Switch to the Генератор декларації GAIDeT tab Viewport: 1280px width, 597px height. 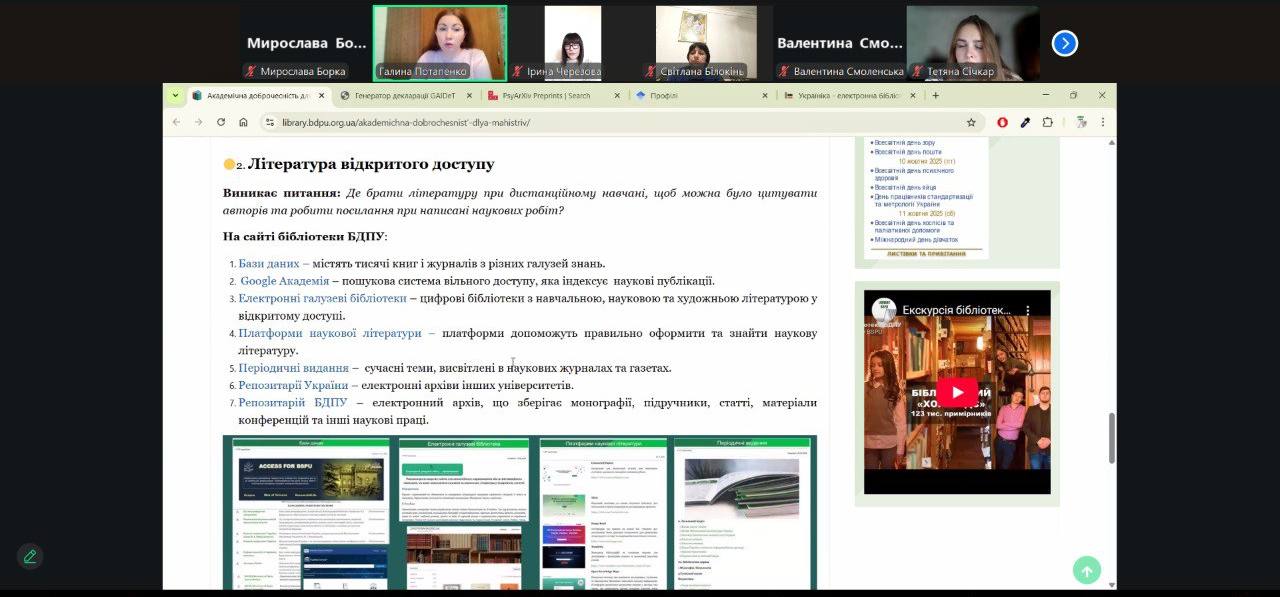point(405,96)
